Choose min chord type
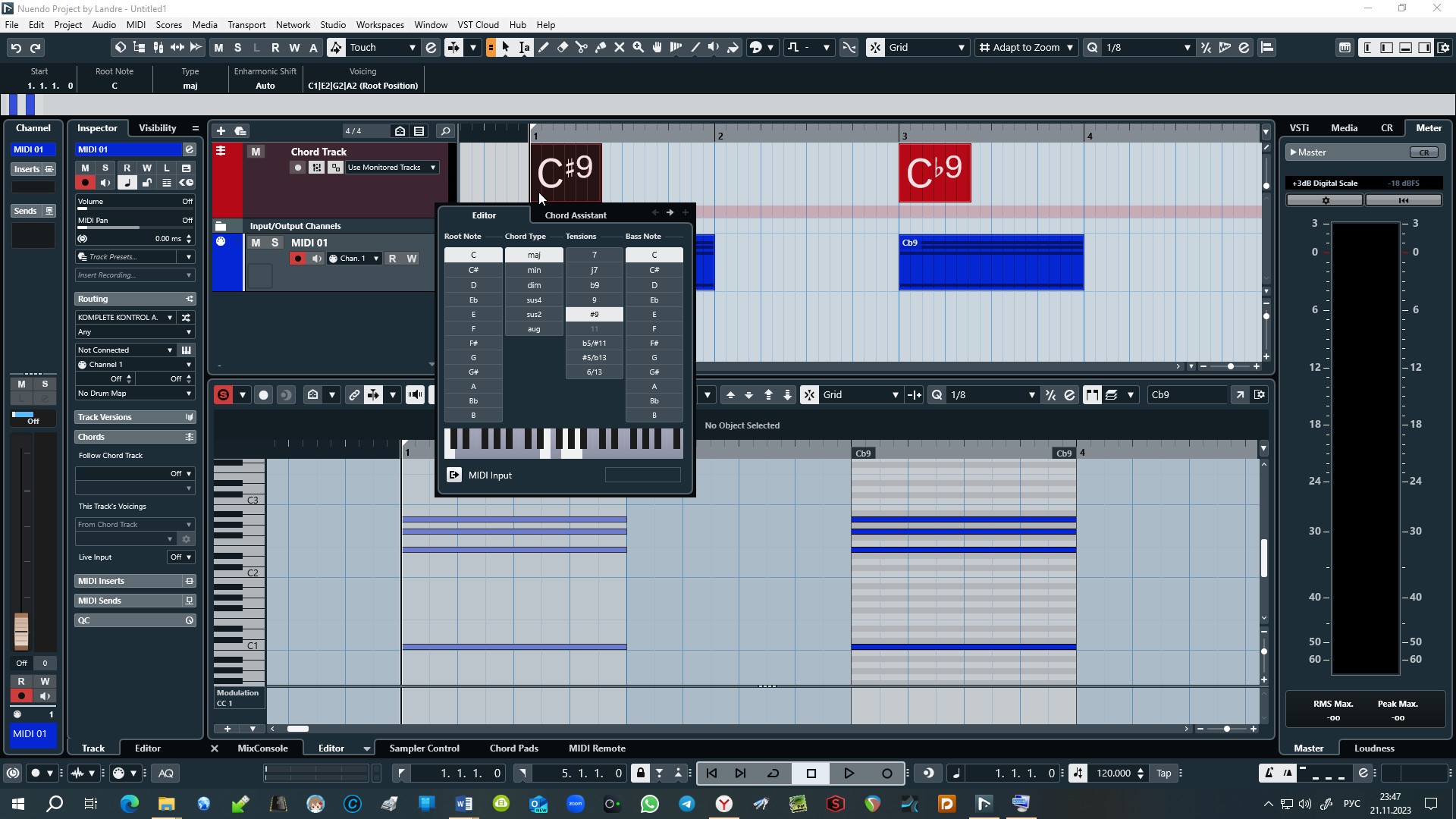Screen dimensions: 1456x819 [534, 270]
